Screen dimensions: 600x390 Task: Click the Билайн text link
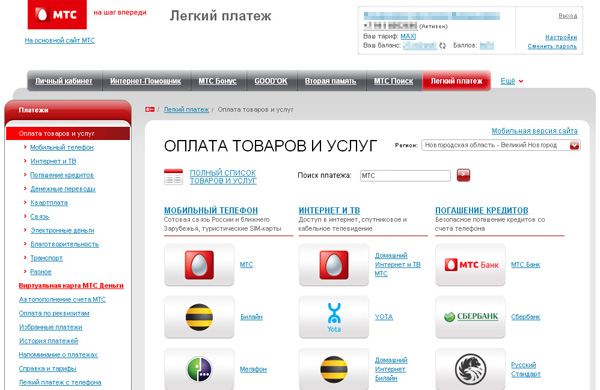tap(251, 317)
